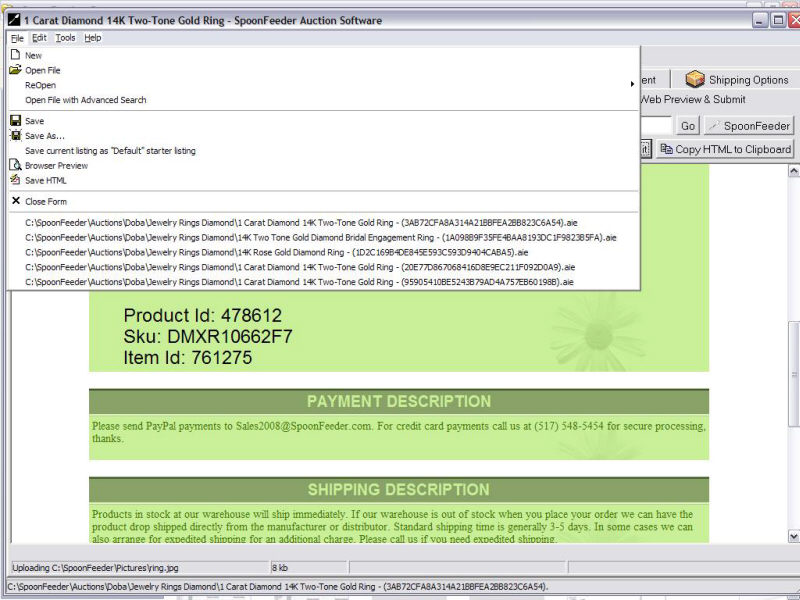Click the Go button
The height and width of the screenshot is (600, 800).
[688, 126]
